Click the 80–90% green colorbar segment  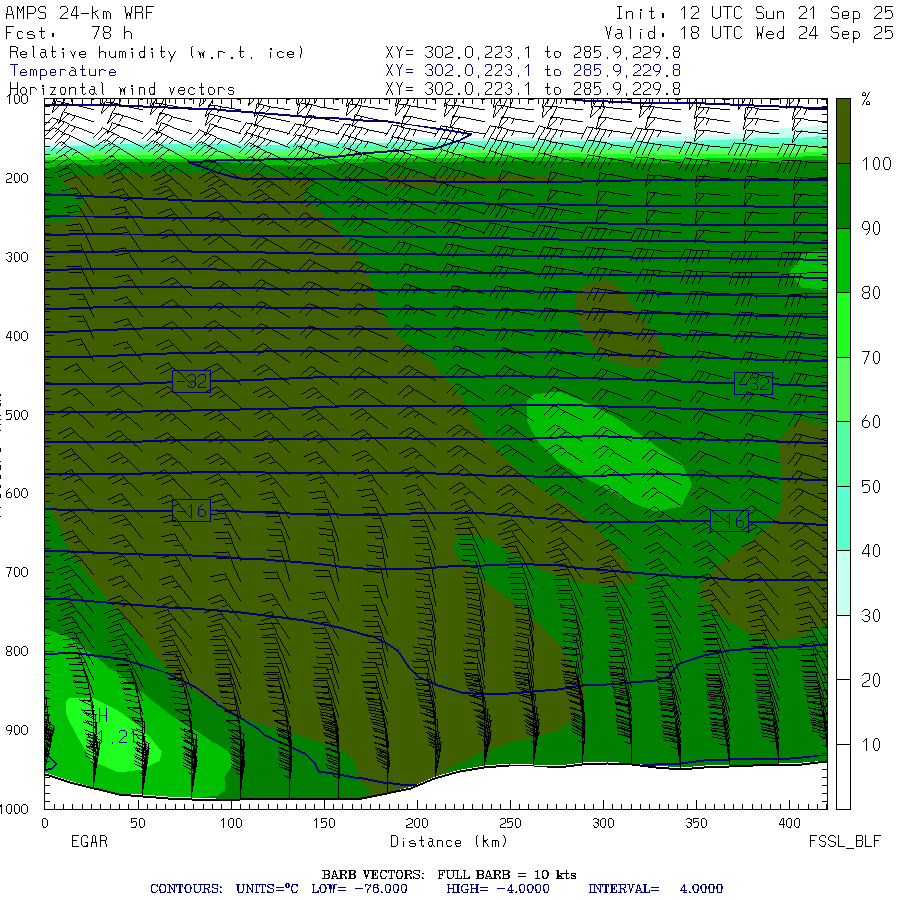[843, 261]
